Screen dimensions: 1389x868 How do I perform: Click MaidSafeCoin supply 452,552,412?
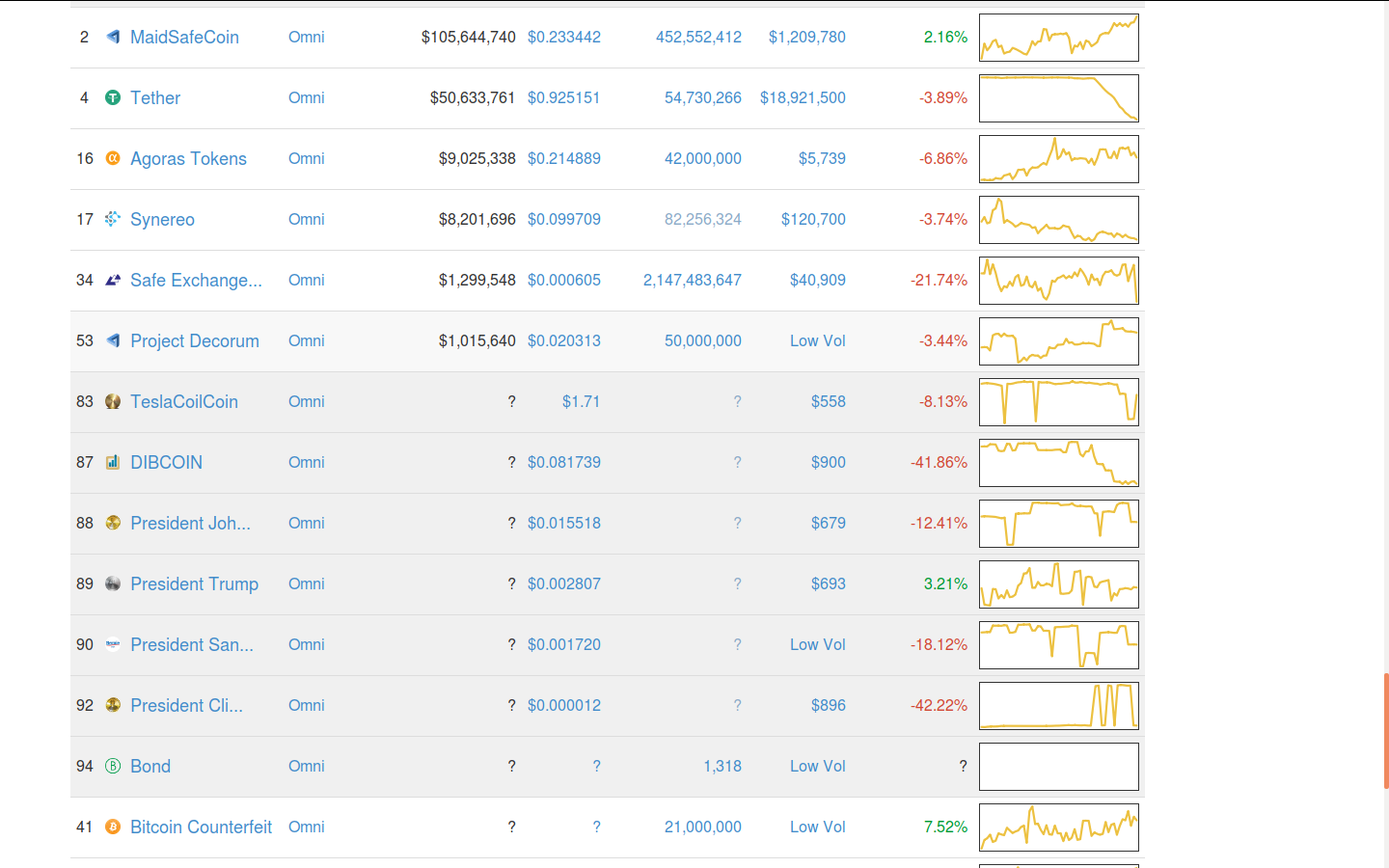pos(698,37)
